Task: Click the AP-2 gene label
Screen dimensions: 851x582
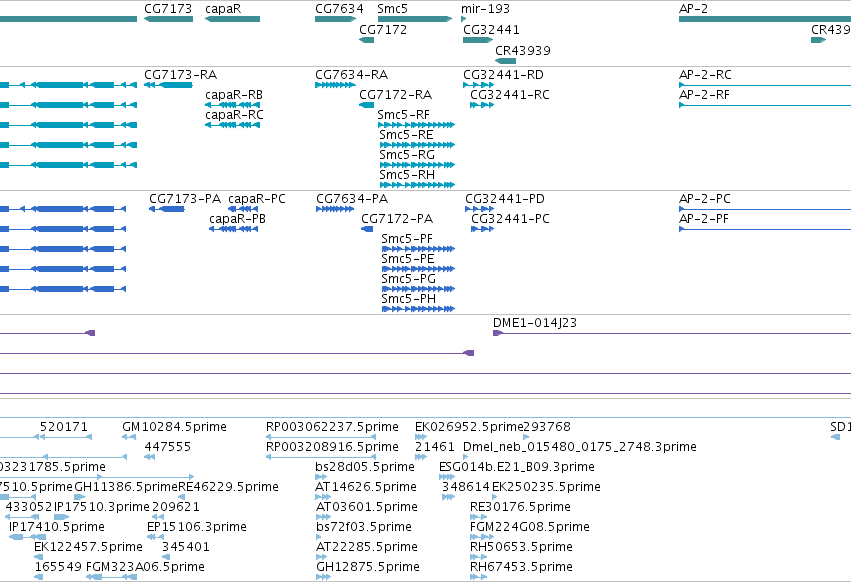Action: coord(694,9)
